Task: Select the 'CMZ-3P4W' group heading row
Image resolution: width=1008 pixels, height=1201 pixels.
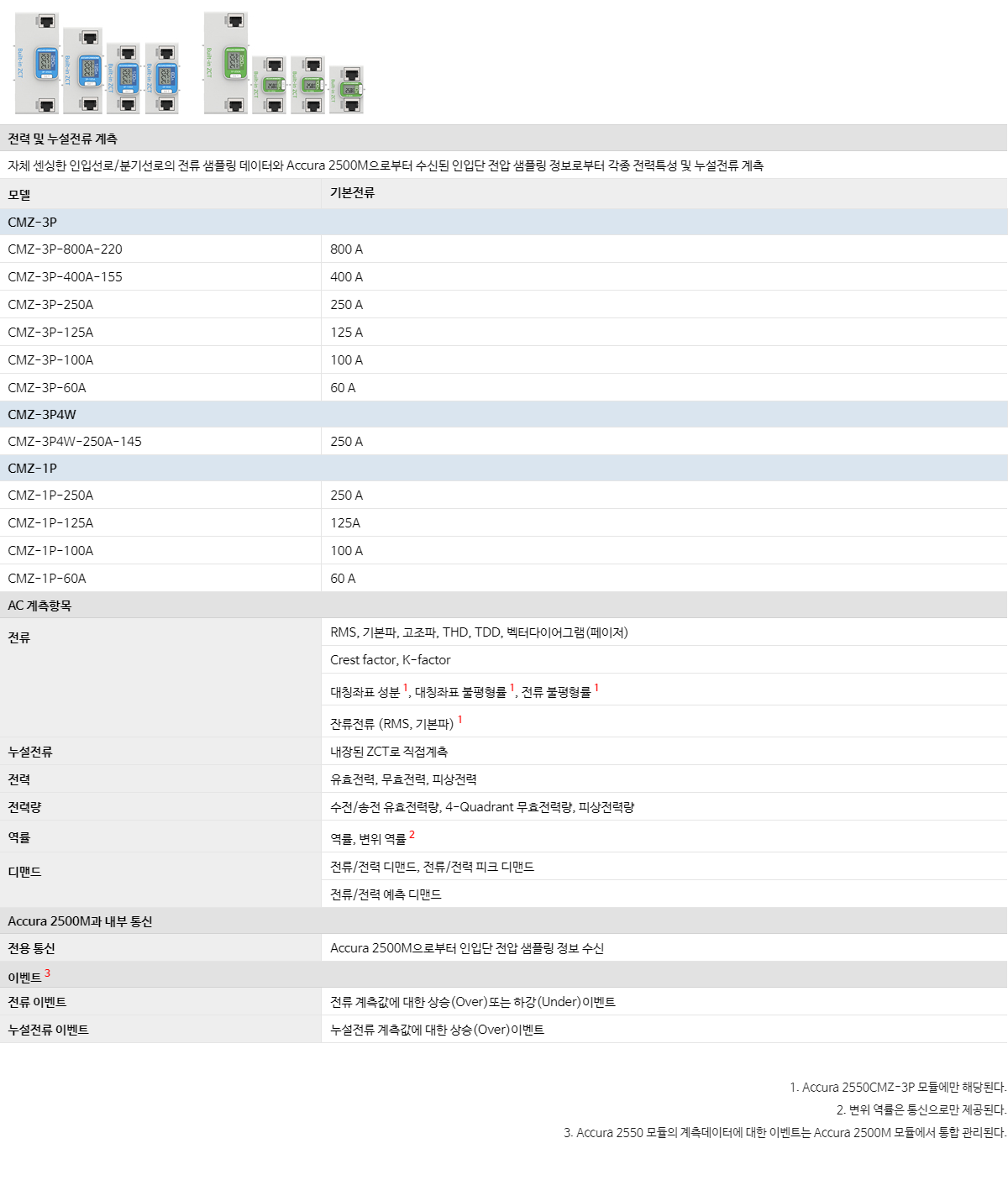Action: coord(504,414)
